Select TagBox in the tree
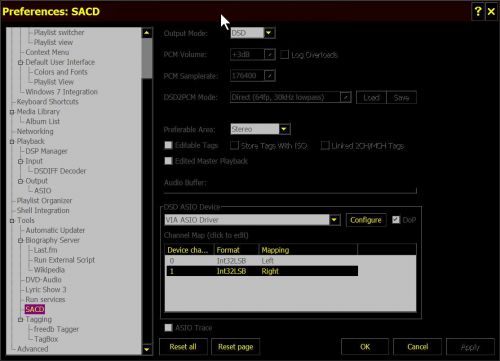500x361 pixels. [x=46, y=339]
